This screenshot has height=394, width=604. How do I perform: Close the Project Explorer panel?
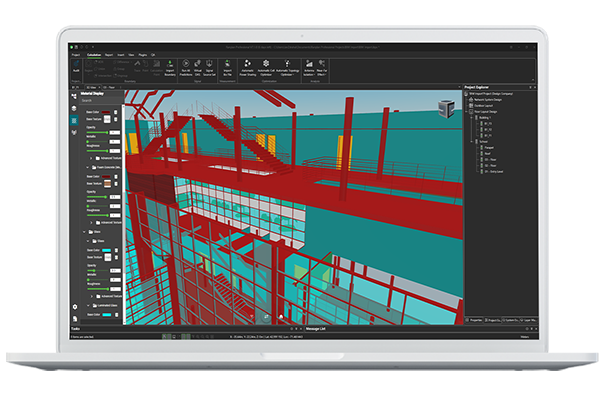535,87
